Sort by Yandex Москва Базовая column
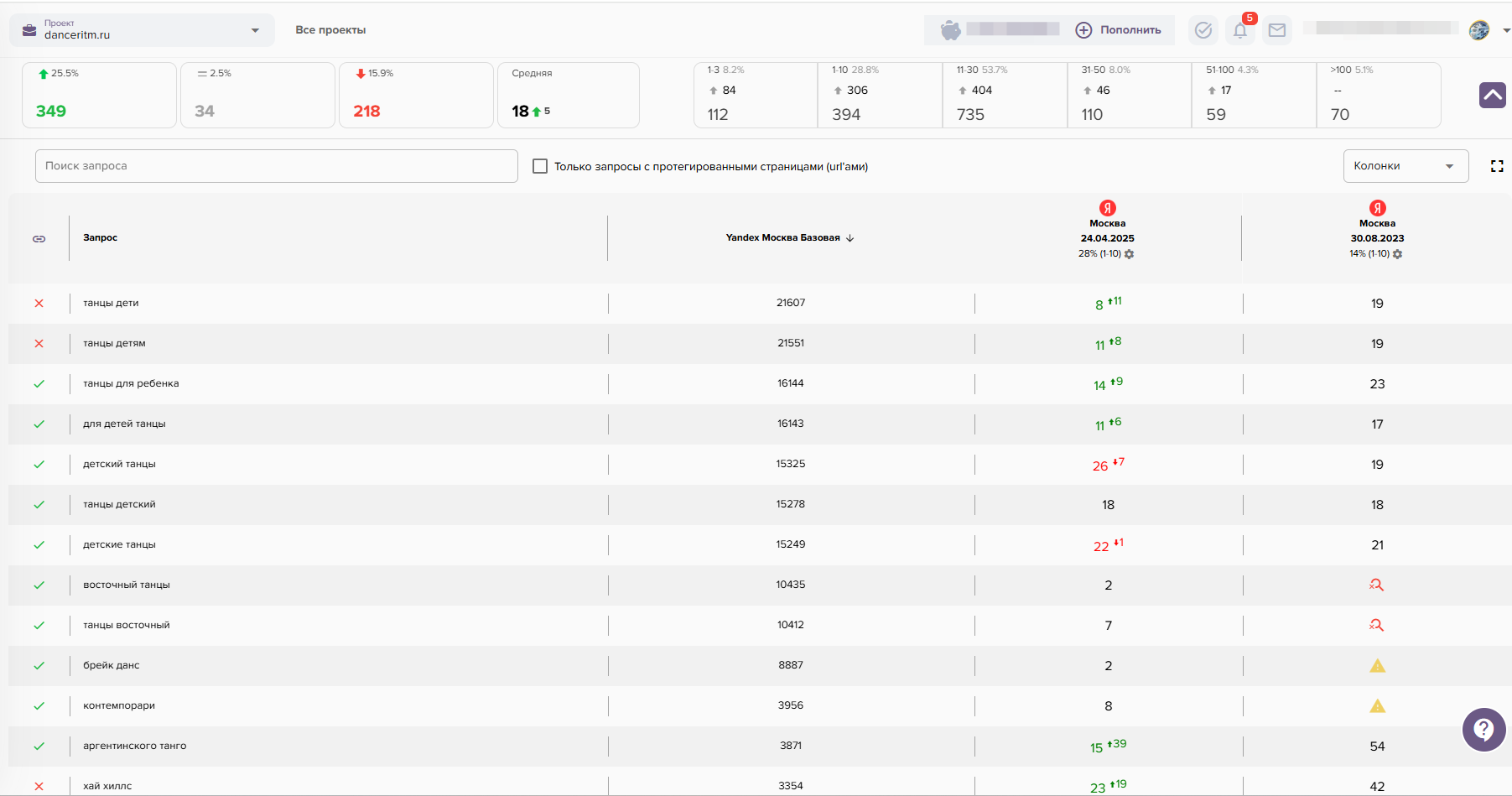This screenshot has height=796, width=1512. 789,238
